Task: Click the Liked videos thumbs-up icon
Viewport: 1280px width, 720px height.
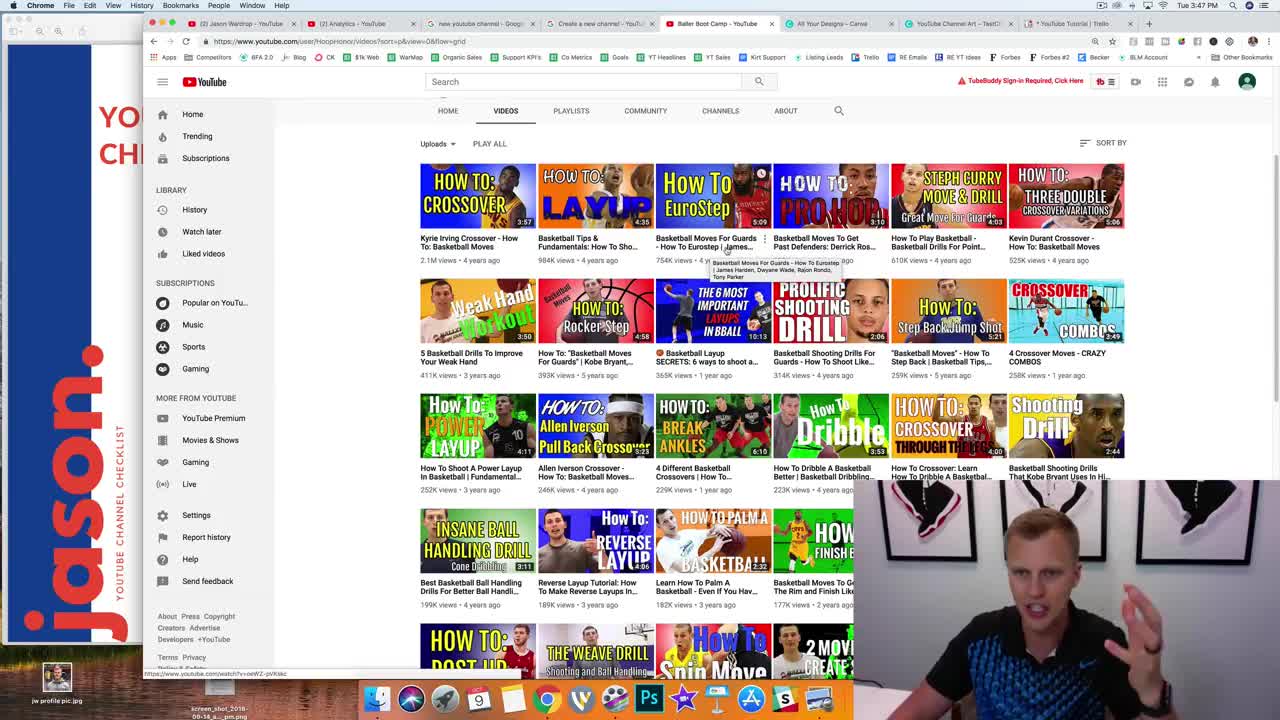Action: [162, 254]
